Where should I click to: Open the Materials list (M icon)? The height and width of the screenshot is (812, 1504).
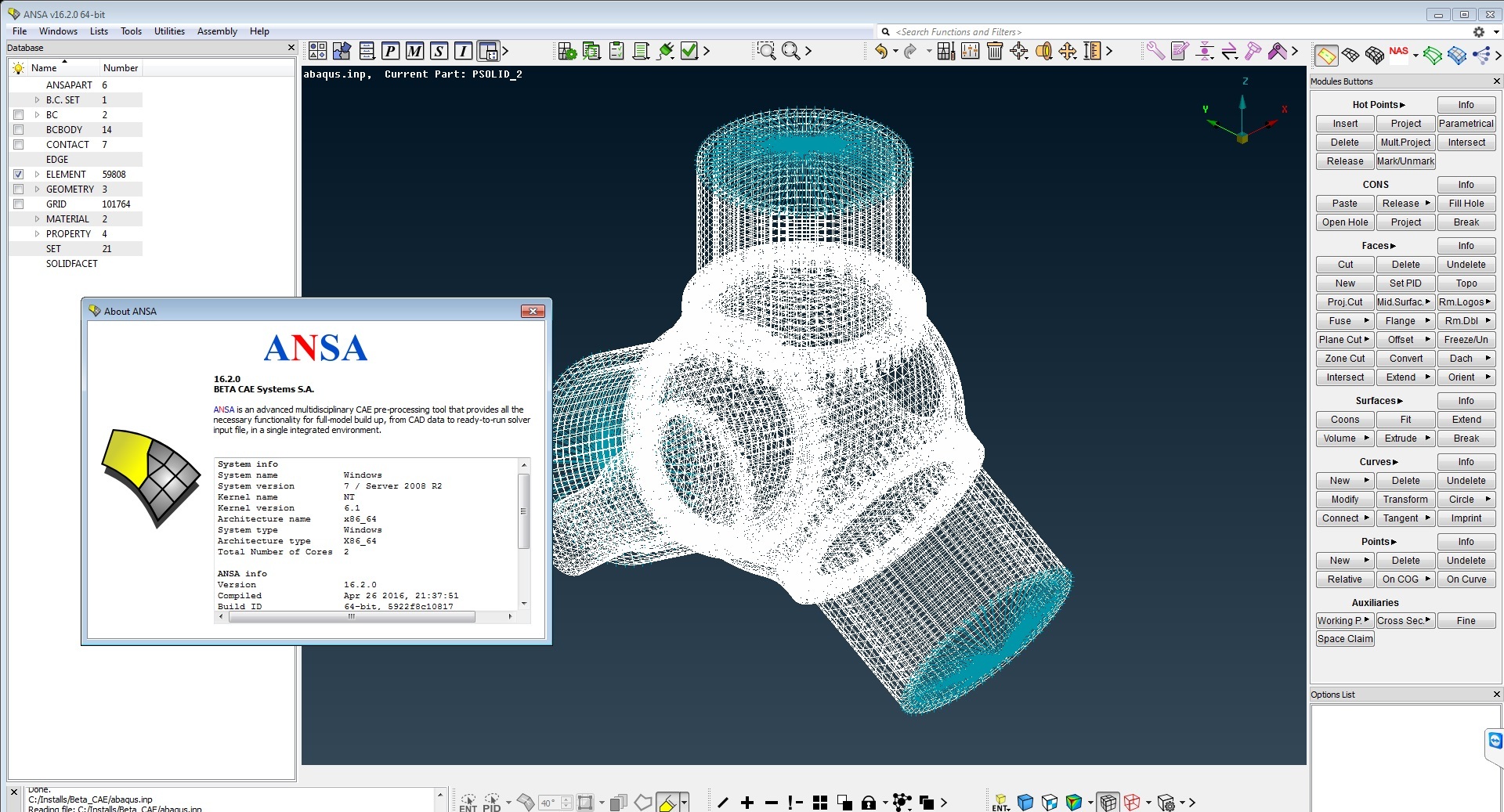tap(414, 52)
